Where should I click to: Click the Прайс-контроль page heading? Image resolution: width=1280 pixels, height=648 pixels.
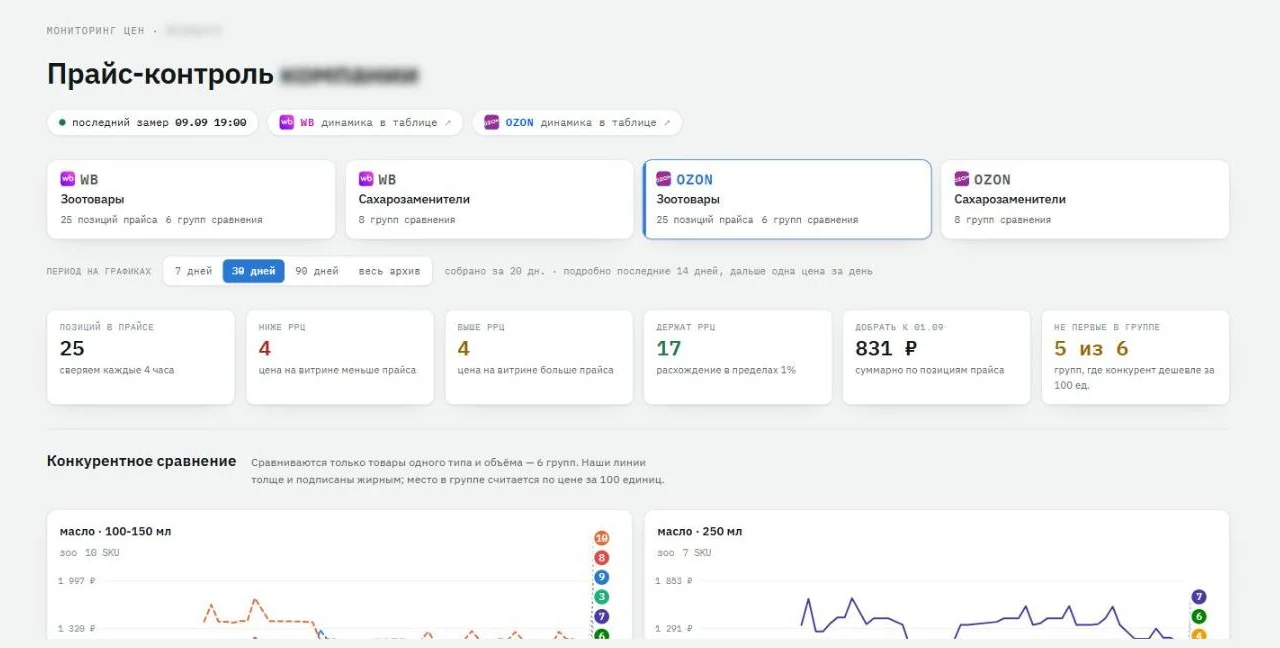(160, 75)
